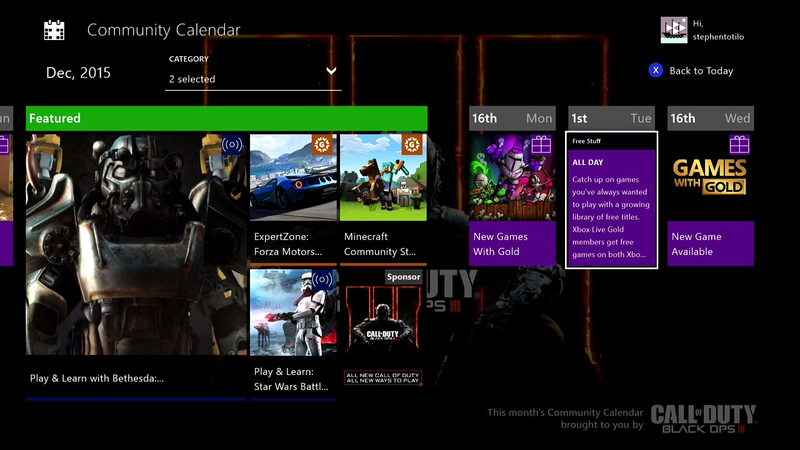Open ExpertZone: Forza Motorsport tile
The height and width of the screenshot is (450, 800).
pos(293,199)
